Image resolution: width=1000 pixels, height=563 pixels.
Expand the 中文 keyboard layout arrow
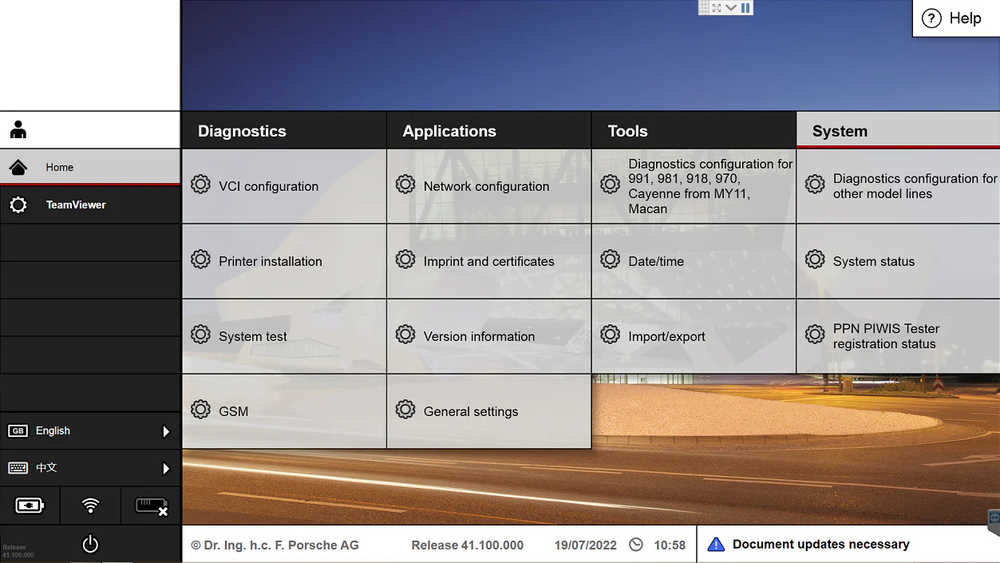166,469
